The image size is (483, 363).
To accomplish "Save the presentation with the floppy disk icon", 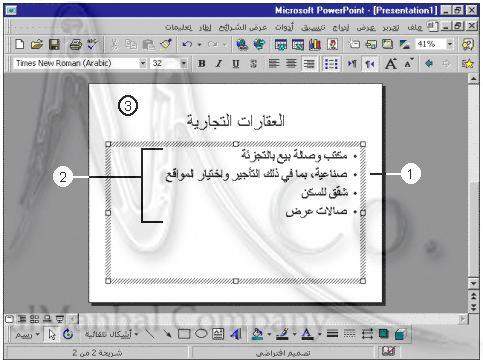I will click(54, 44).
